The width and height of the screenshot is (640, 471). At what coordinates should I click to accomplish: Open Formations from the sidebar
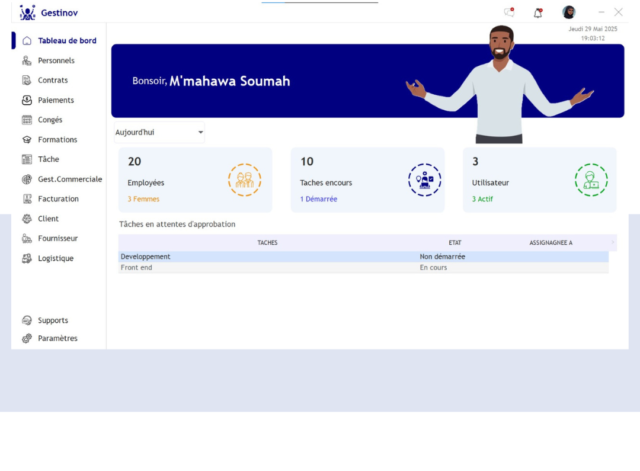tap(58, 140)
